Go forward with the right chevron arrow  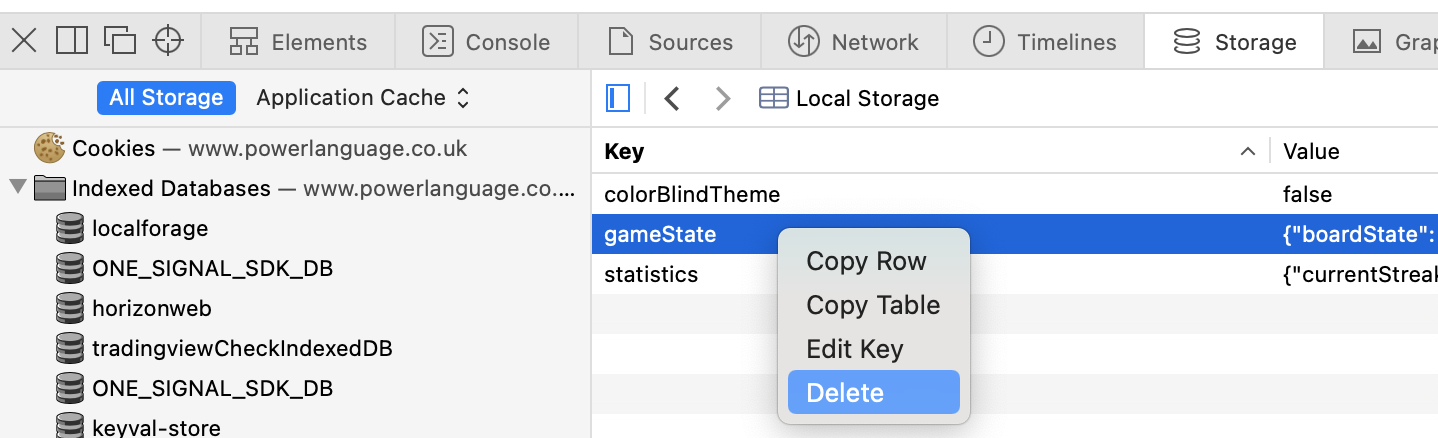click(x=723, y=98)
